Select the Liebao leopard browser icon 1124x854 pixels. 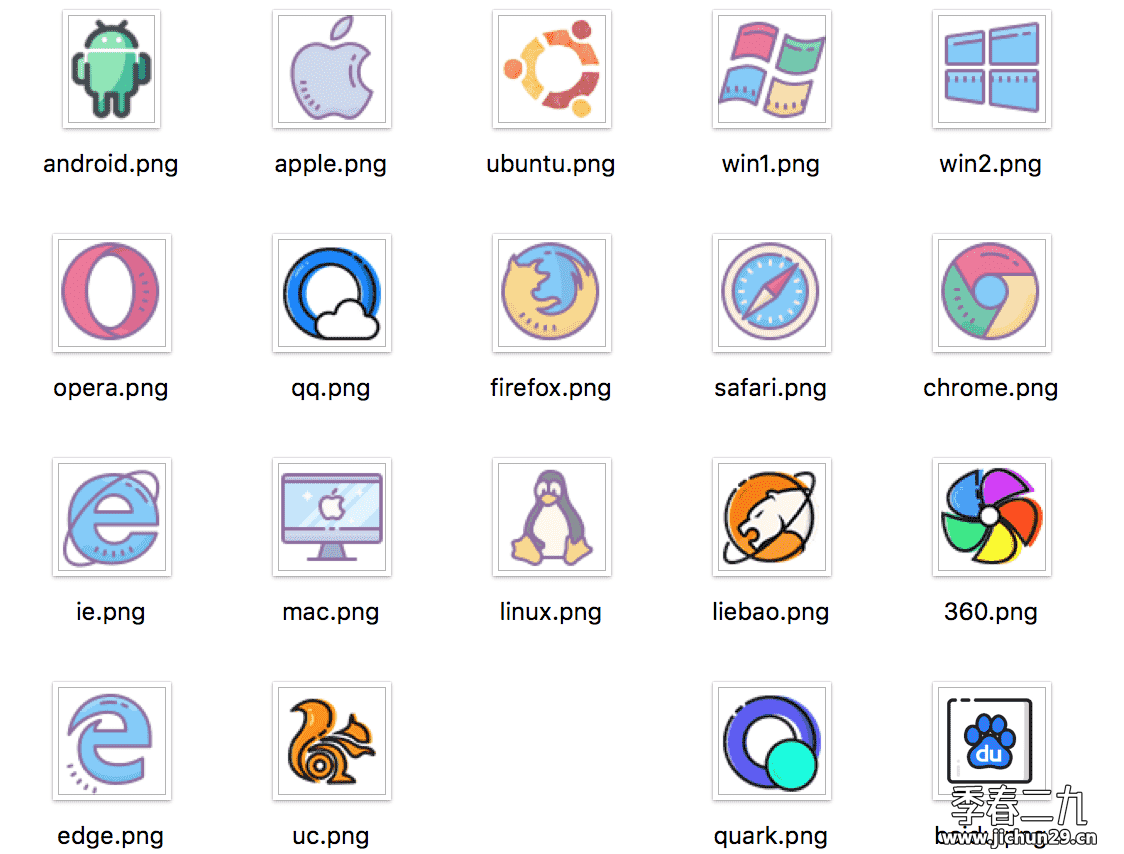pyautogui.click(x=771, y=516)
